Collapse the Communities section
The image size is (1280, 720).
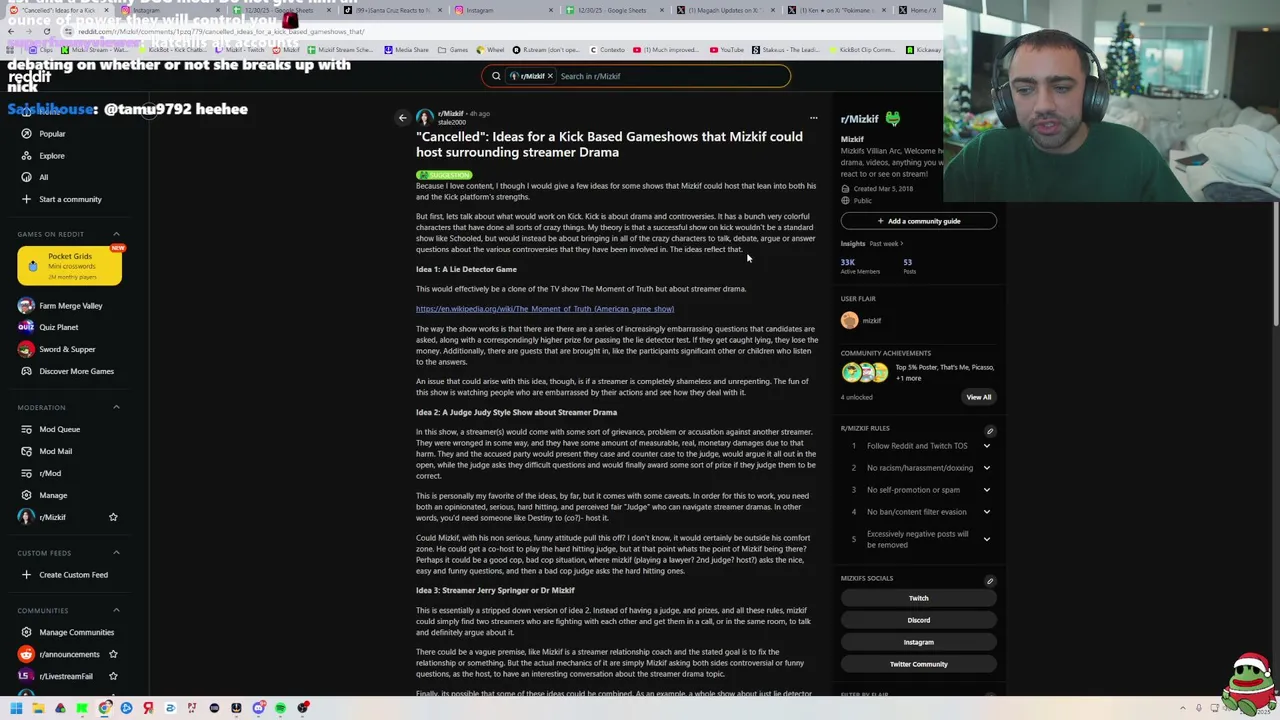[x=116, y=610]
